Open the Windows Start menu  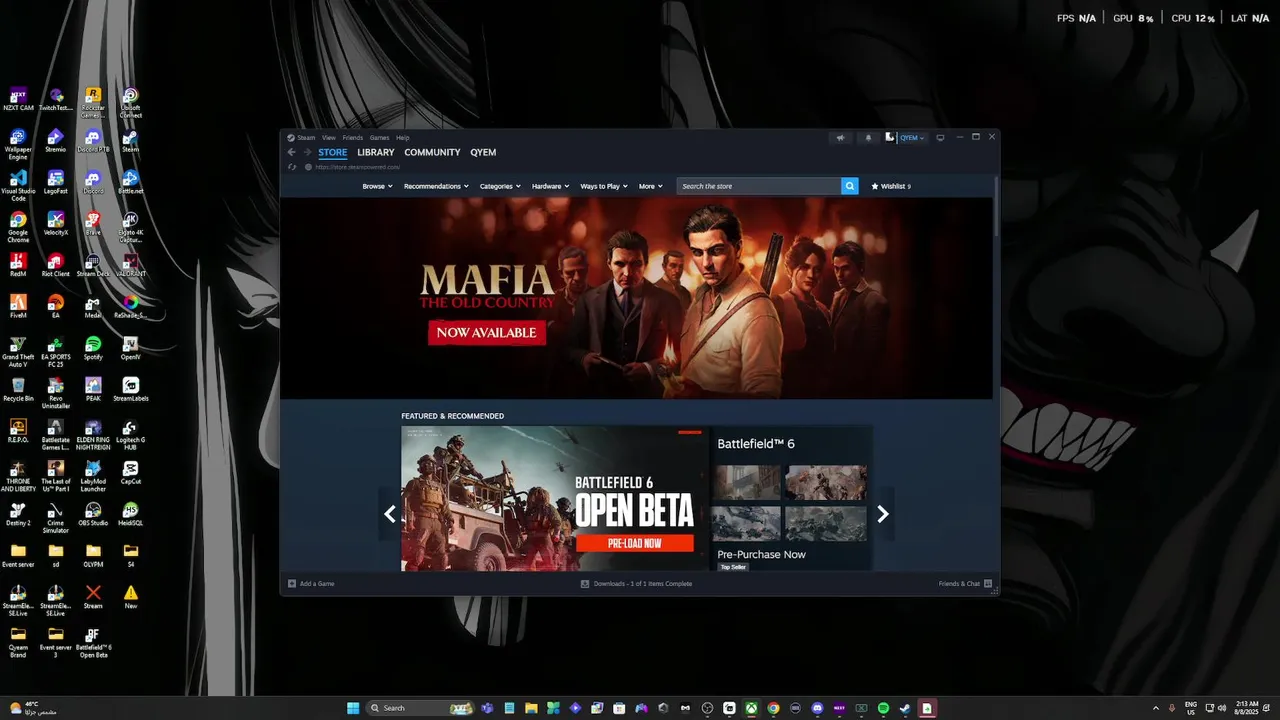(353, 708)
